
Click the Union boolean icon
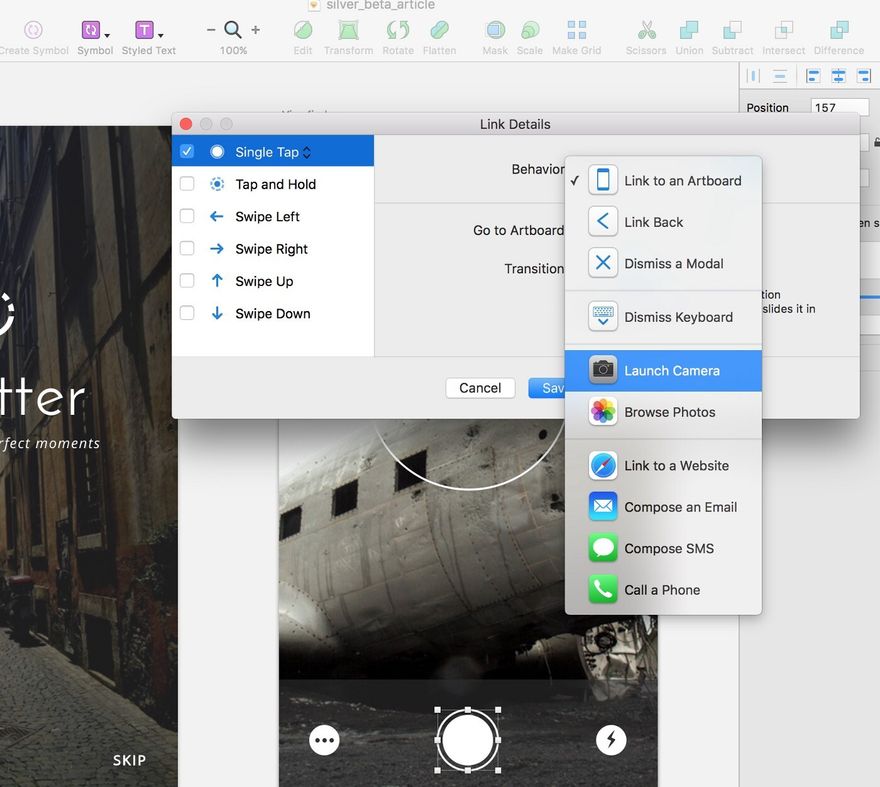point(689,30)
